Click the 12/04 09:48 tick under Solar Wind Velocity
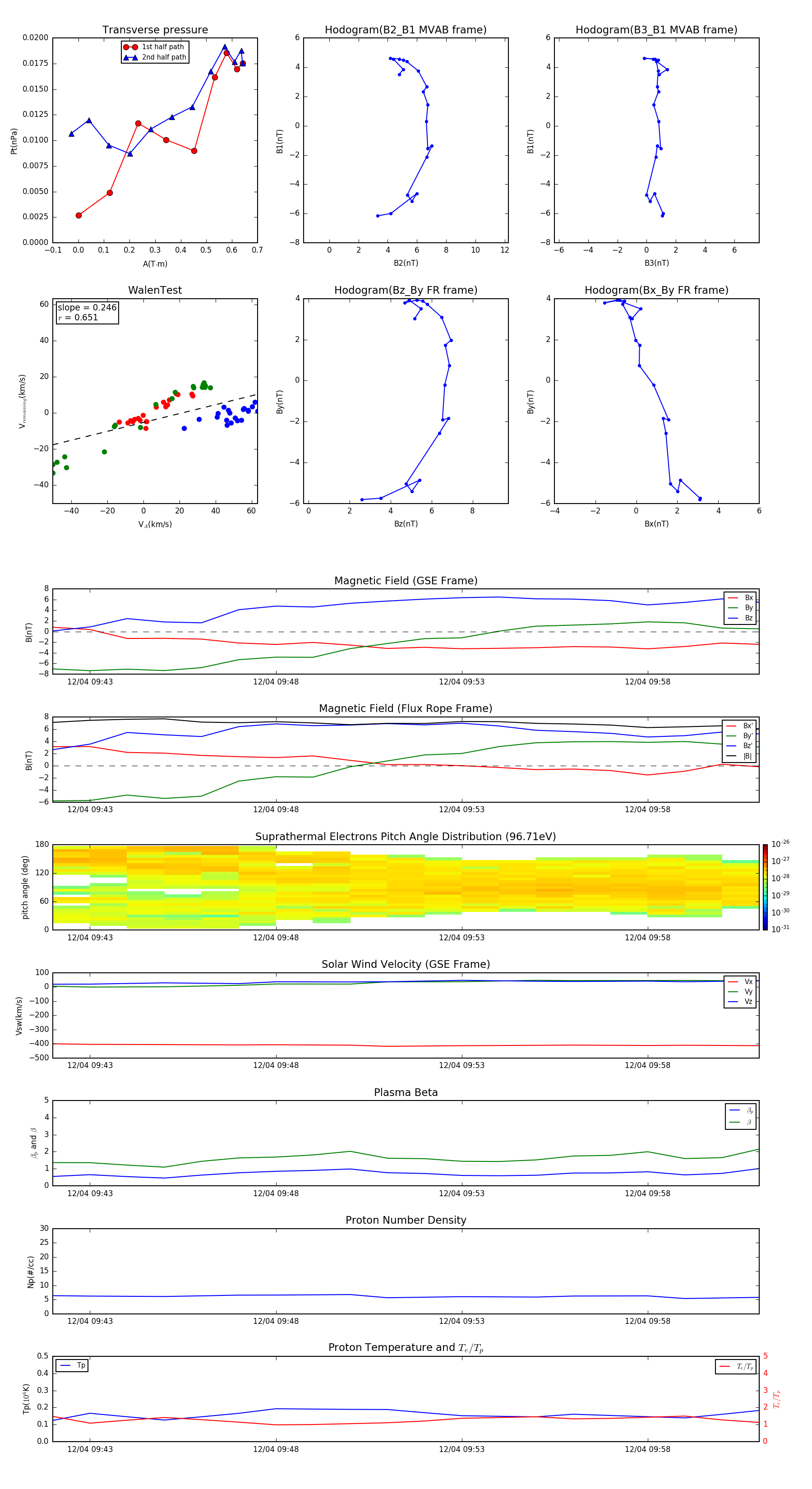Image resolution: width=812 pixels, height=1489 pixels. tap(276, 1066)
